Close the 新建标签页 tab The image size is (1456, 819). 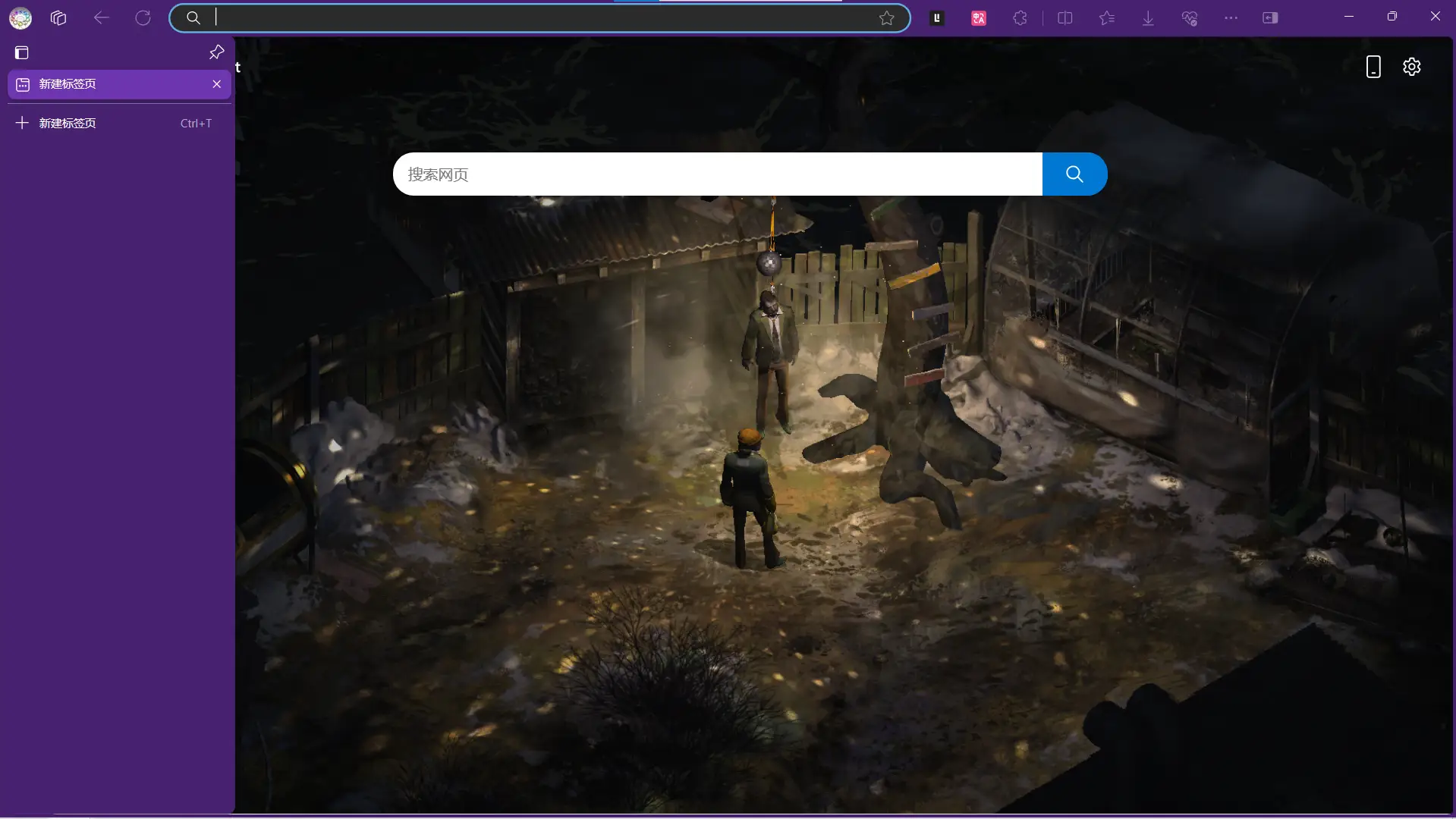217,84
